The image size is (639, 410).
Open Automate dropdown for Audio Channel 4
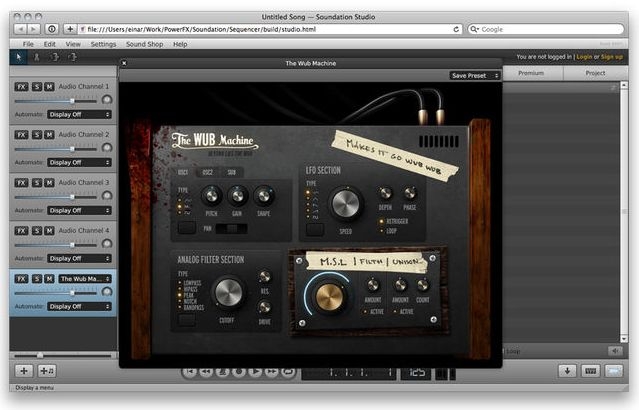coord(79,258)
